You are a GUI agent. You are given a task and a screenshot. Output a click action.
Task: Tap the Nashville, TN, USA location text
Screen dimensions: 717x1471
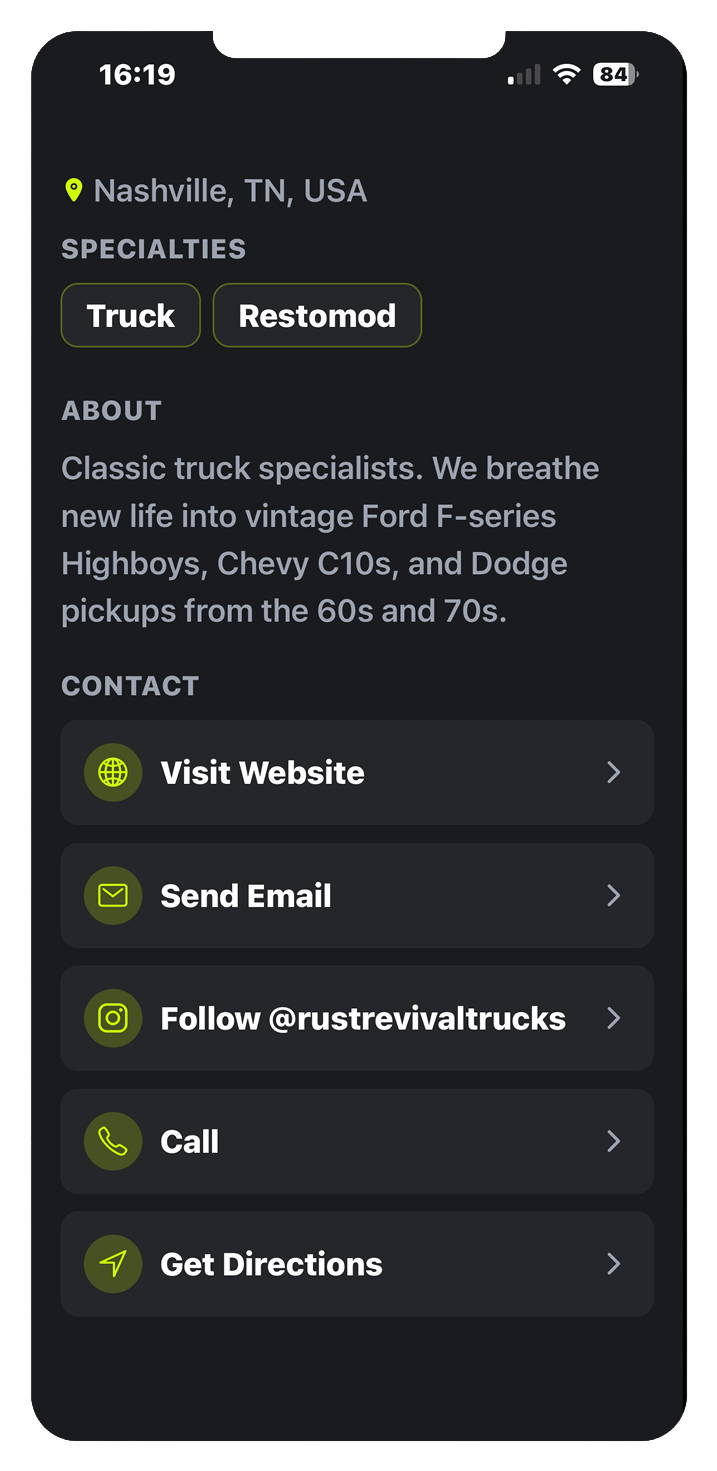pyautogui.click(x=230, y=190)
